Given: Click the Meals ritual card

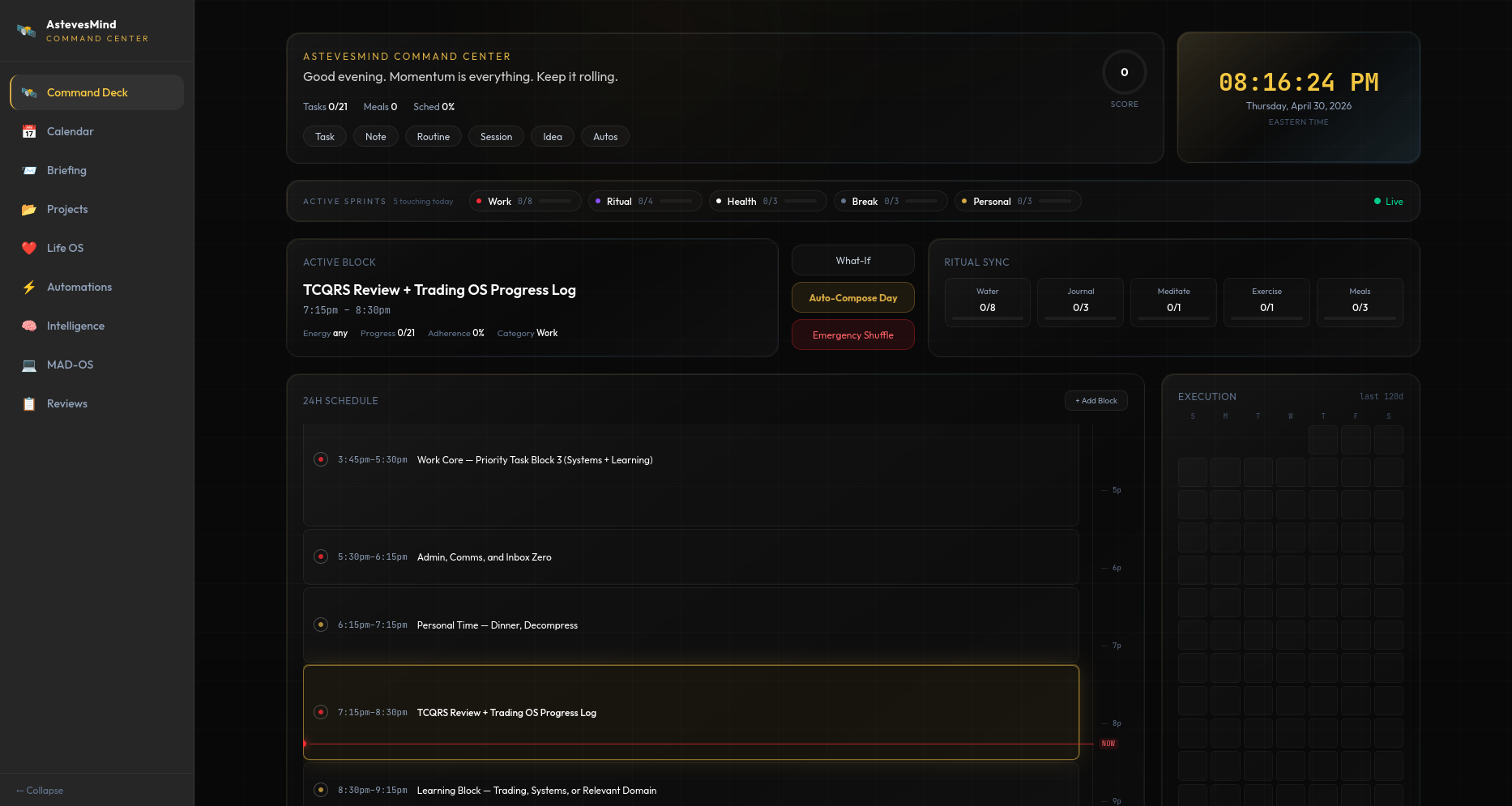Looking at the screenshot, I should pos(1360,303).
